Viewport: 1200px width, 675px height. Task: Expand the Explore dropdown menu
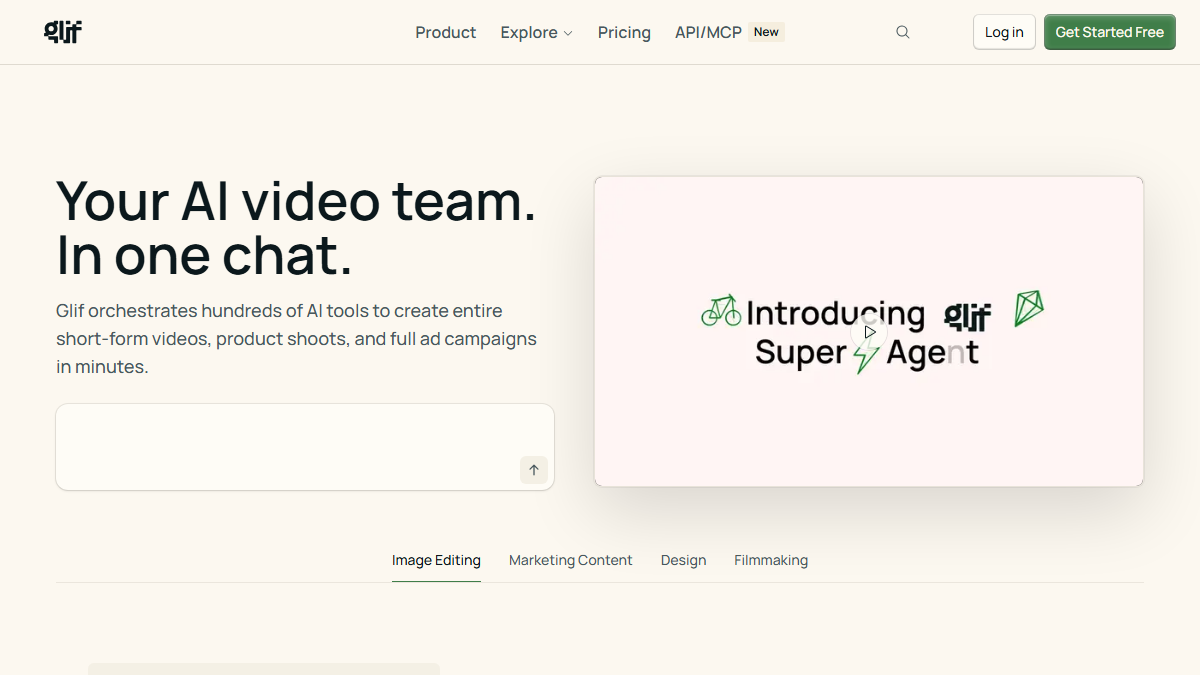tap(537, 32)
